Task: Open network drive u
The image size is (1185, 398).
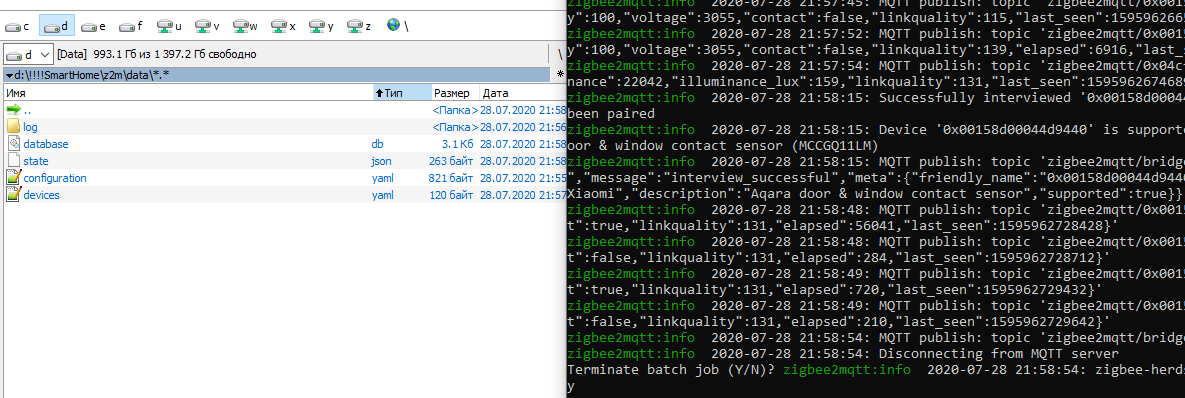Action: (169, 26)
